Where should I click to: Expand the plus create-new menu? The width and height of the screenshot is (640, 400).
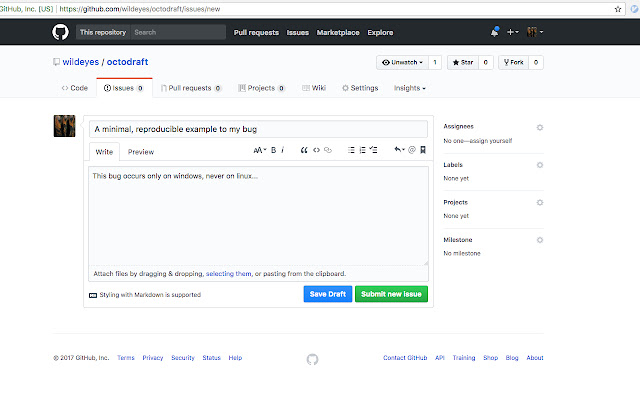point(514,32)
